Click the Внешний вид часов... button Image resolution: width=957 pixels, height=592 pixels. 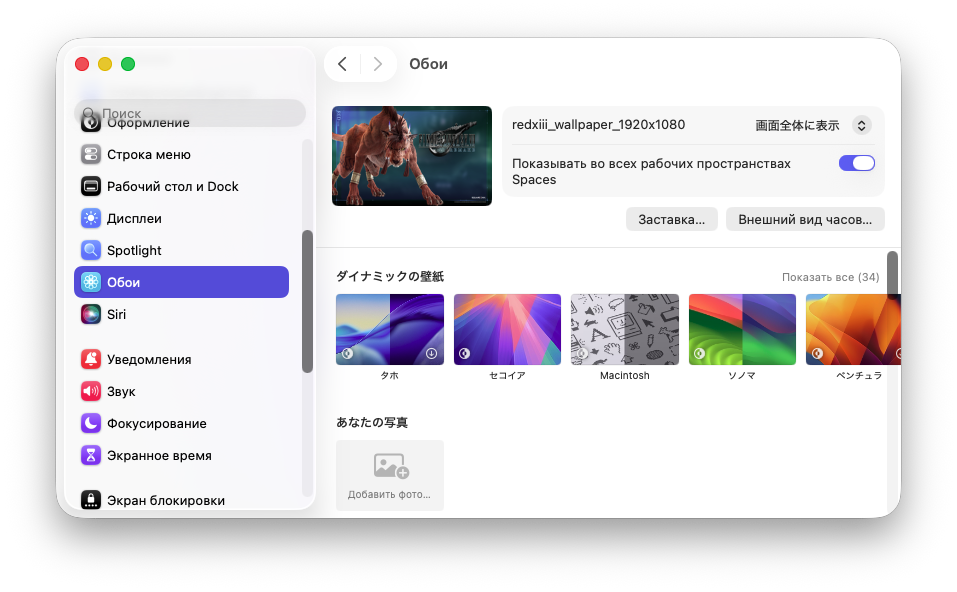(x=805, y=219)
